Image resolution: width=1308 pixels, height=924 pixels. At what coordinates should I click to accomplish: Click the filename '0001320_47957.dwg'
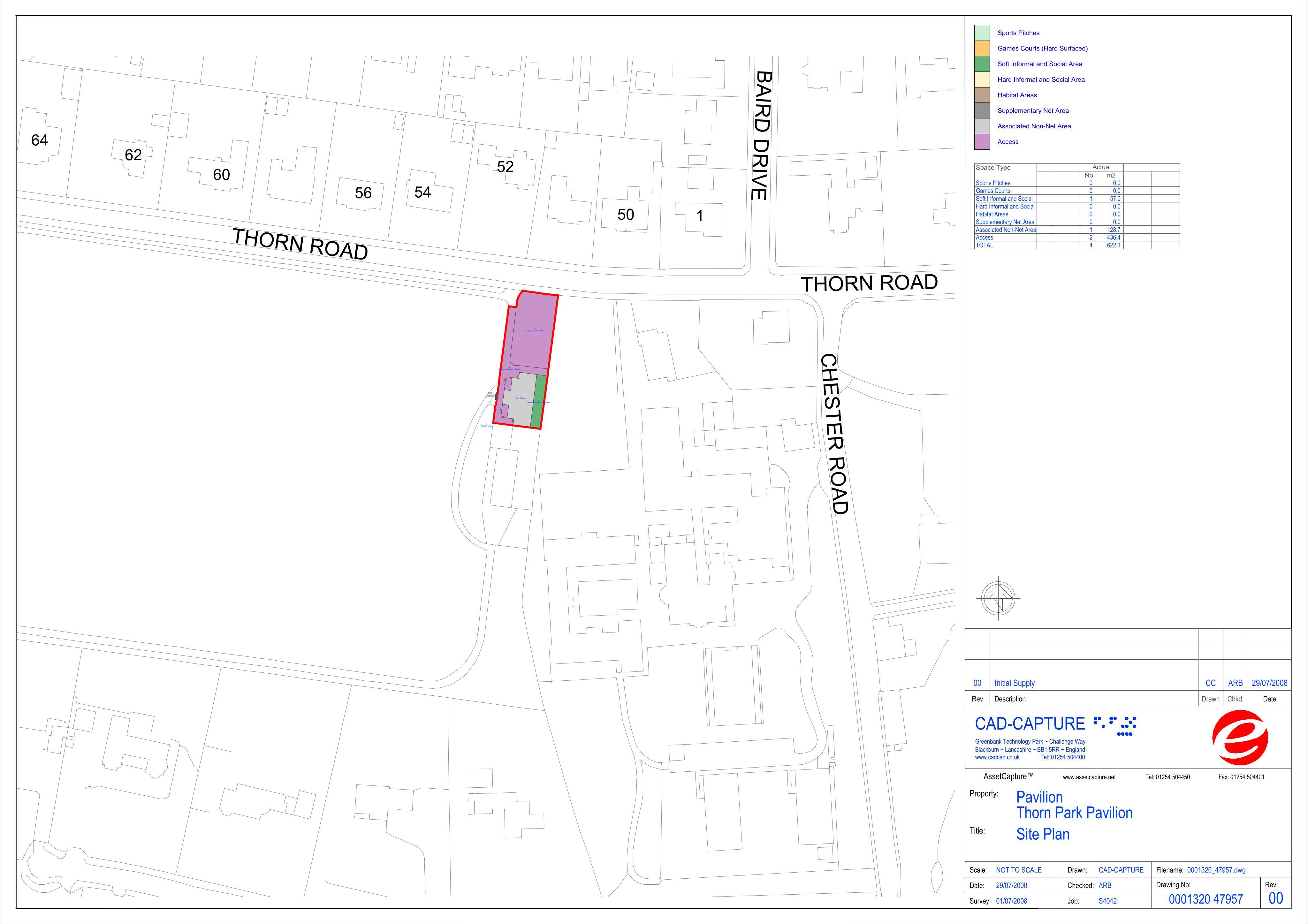click(x=1216, y=870)
